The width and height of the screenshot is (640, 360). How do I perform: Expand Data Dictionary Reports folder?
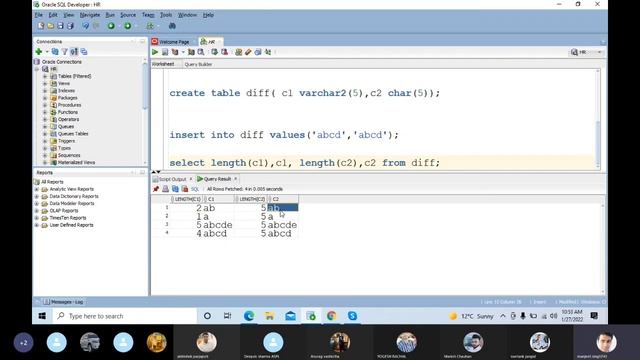coord(37,196)
